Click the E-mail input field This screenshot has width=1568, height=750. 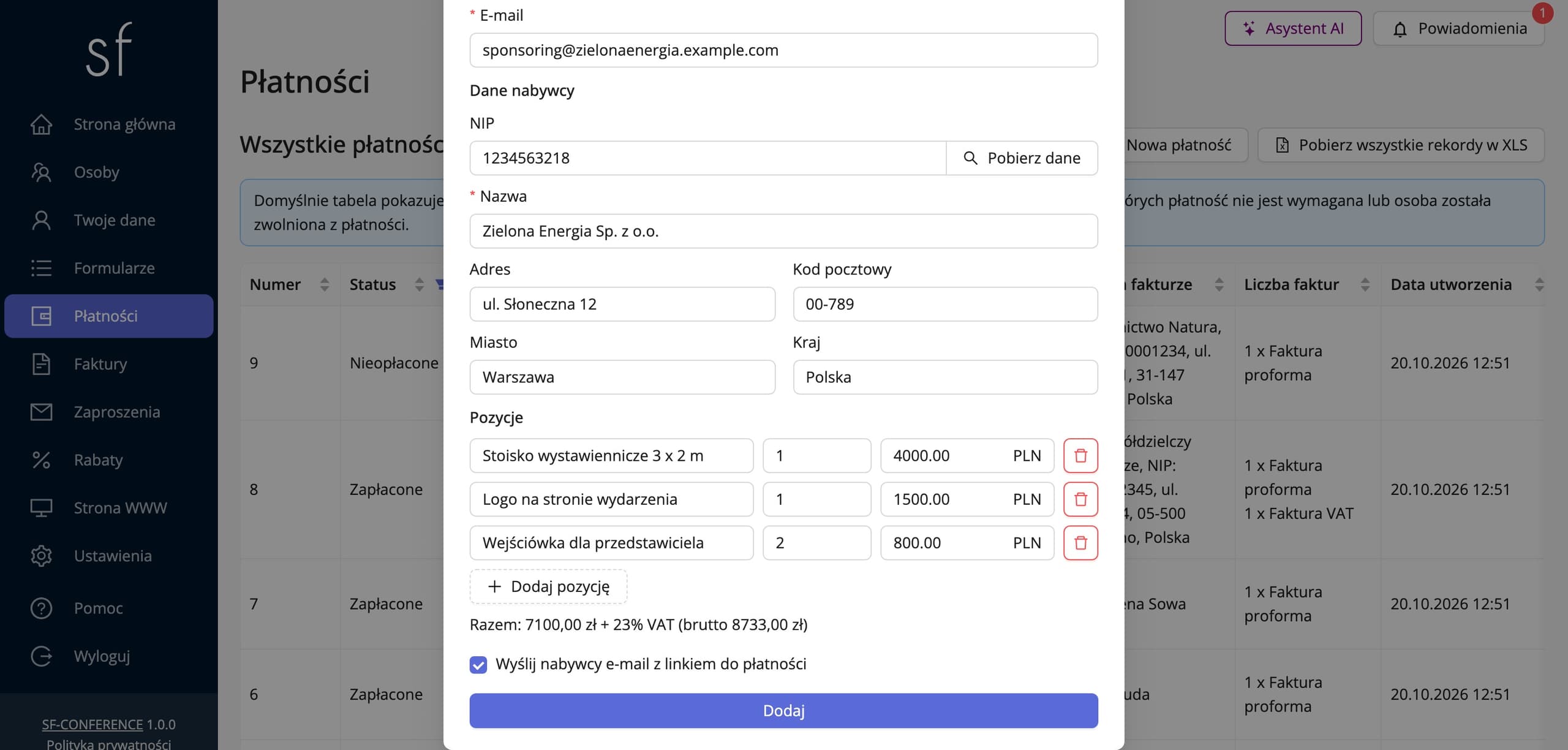(x=783, y=50)
